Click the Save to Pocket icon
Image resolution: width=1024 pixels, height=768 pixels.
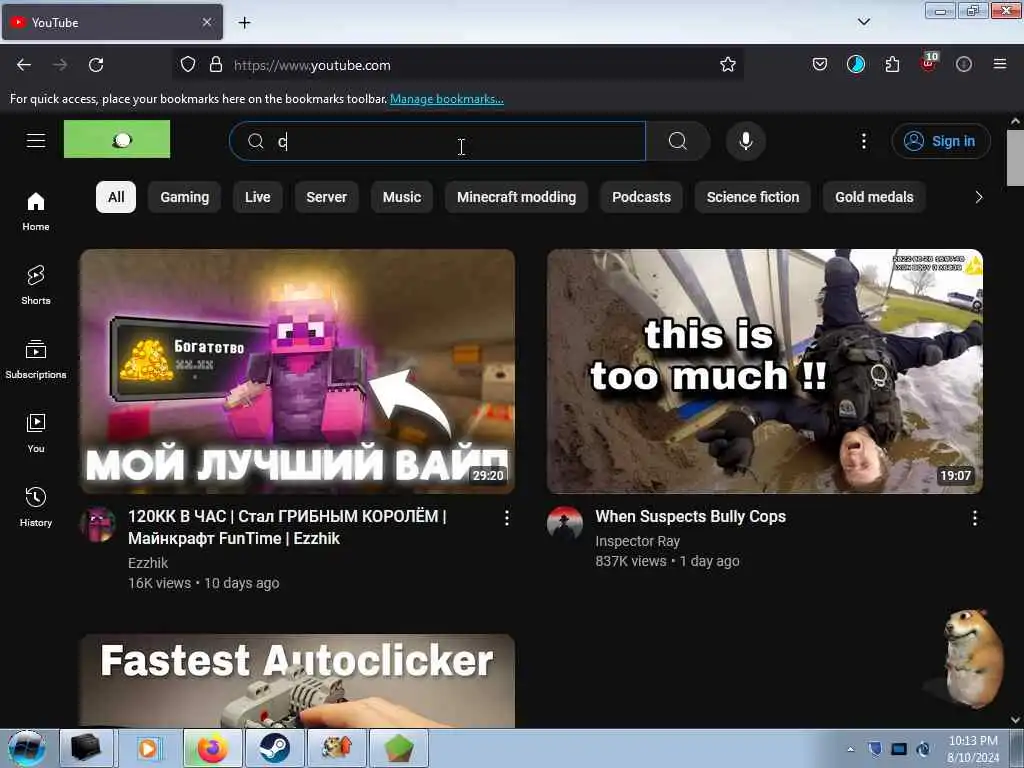coord(820,65)
